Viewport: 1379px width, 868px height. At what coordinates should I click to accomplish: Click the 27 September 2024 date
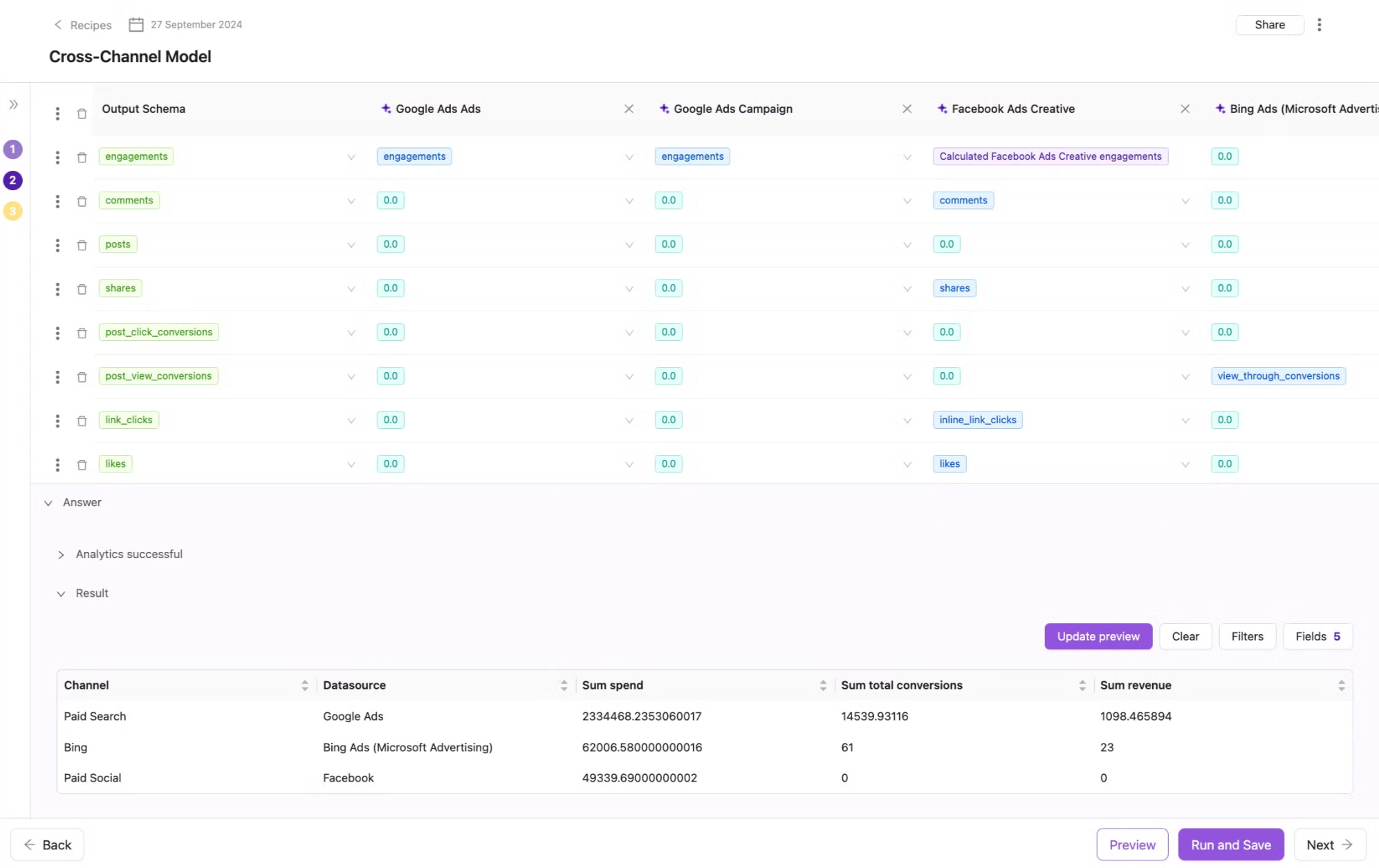click(196, 25)
